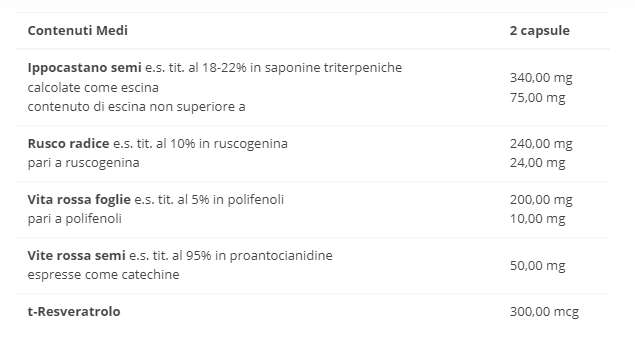Click the 75,00 mg escina value
Screen dimensions: 635x361
(537, 98)
